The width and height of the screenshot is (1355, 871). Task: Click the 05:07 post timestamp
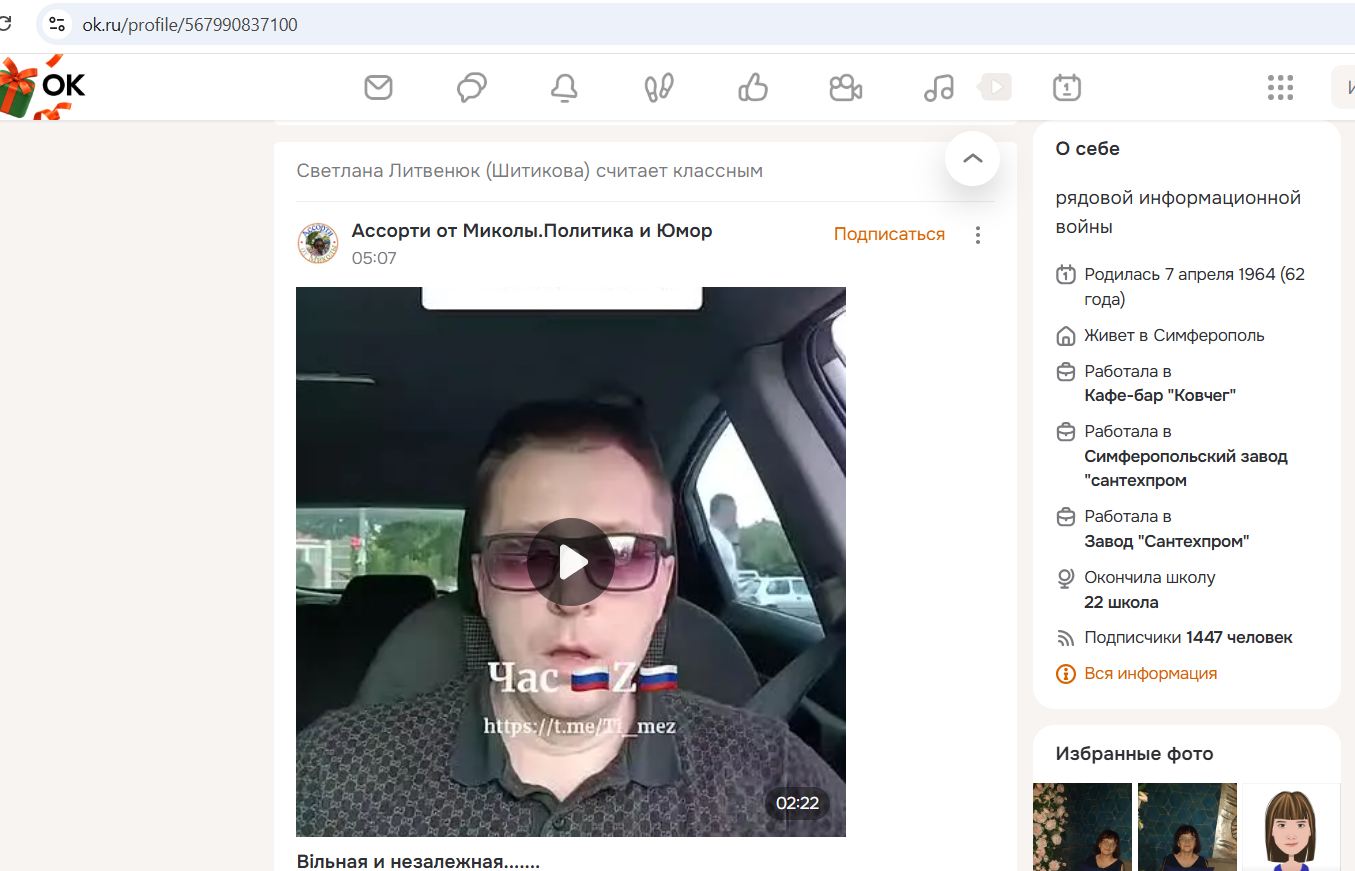click(374, 258)
